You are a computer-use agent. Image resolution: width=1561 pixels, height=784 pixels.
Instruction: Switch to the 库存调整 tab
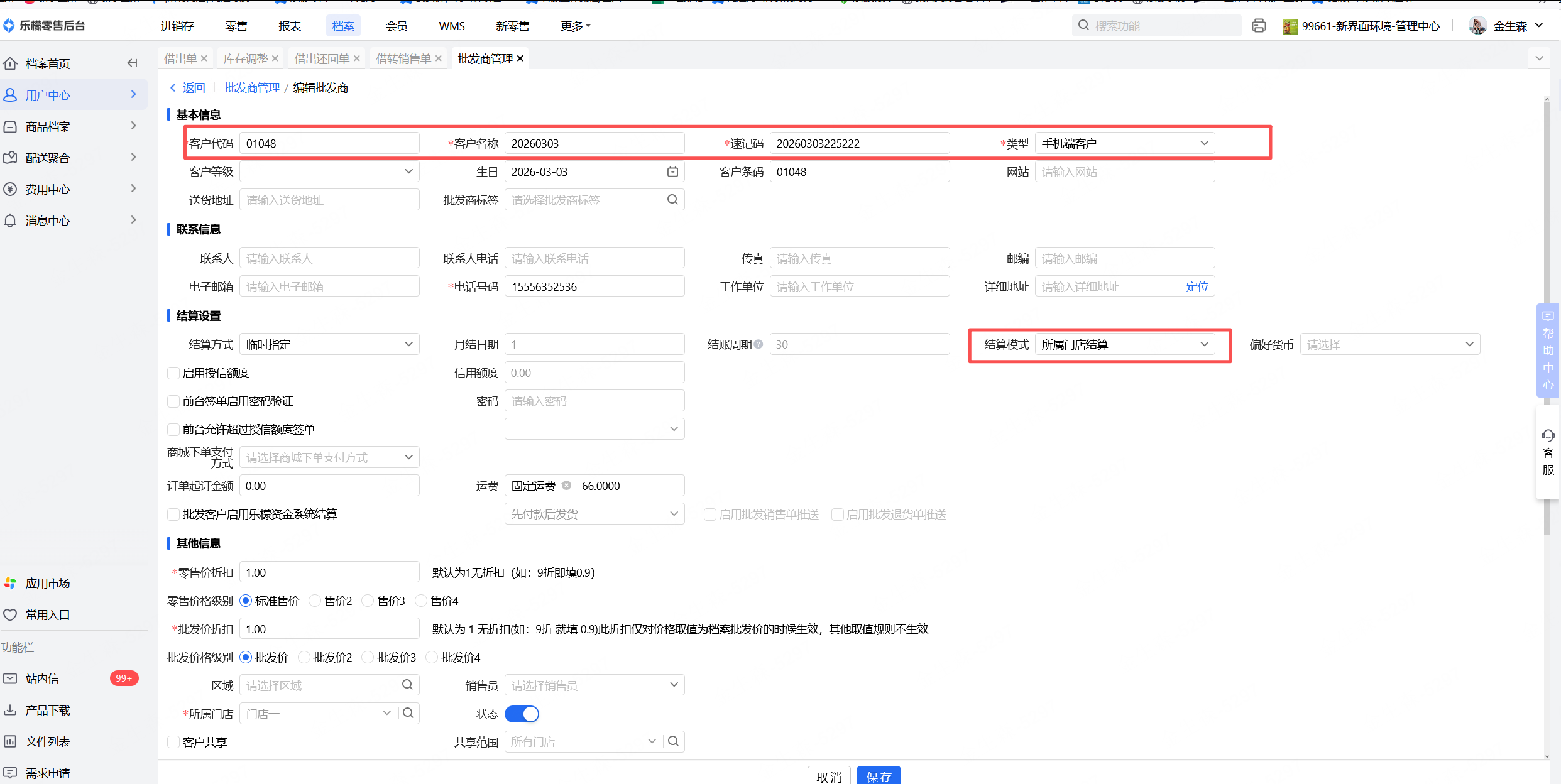[x=246, y=58]
